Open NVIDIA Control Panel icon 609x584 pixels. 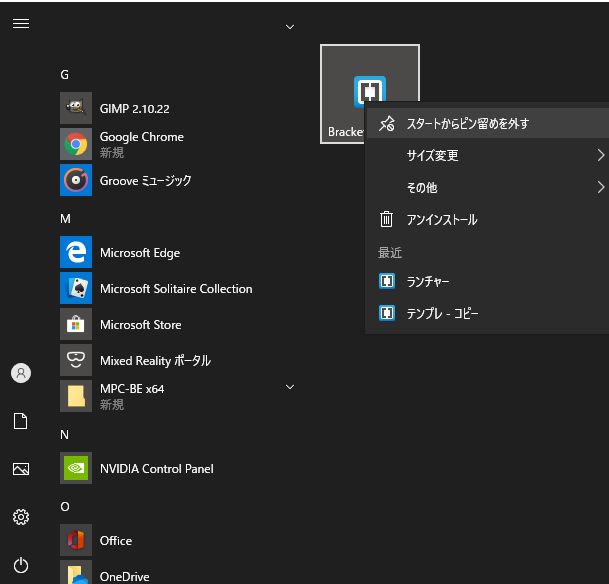76,468
